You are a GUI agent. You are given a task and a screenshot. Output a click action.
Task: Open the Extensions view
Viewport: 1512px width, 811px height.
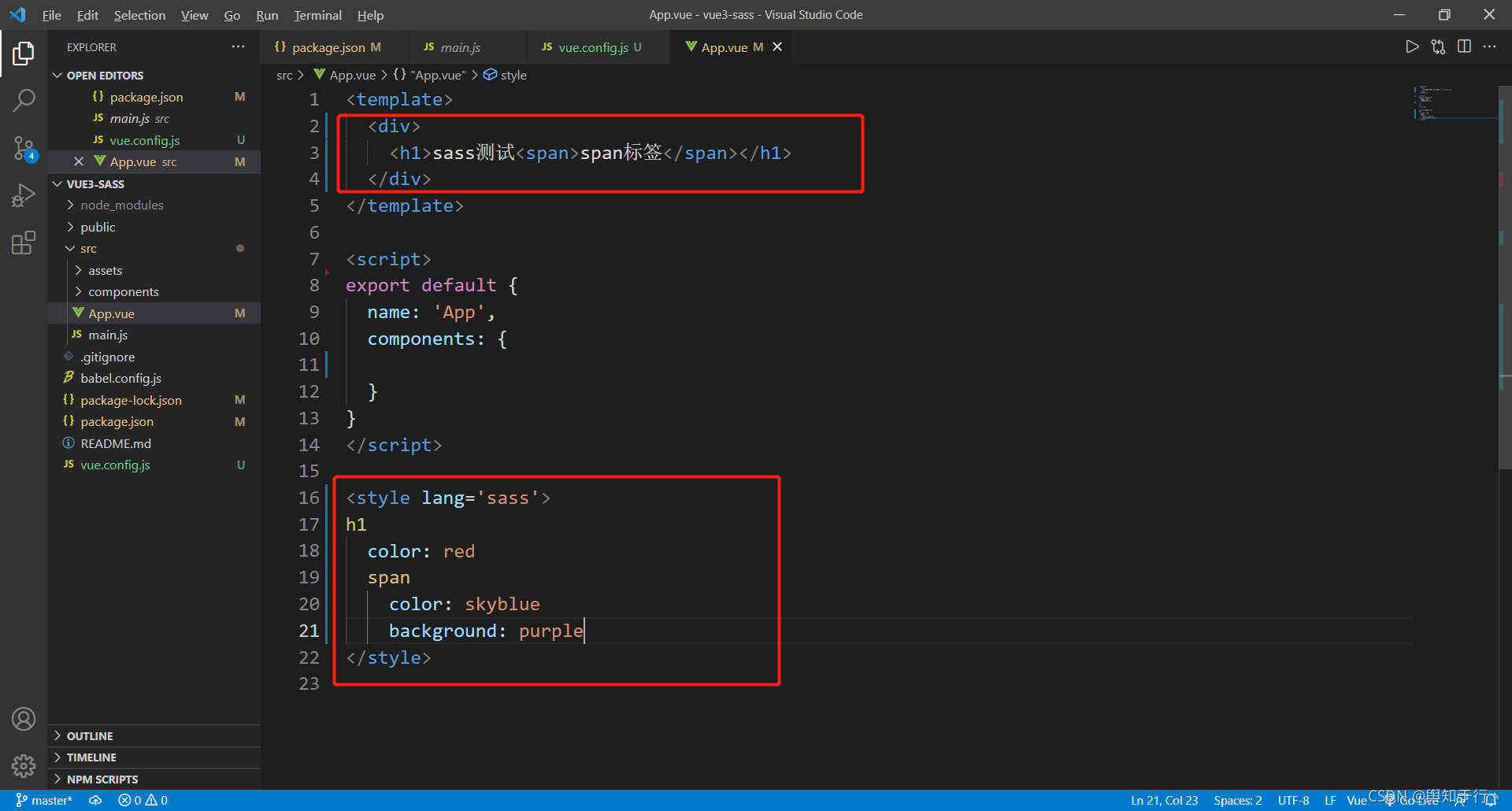[x=24, y=242]
